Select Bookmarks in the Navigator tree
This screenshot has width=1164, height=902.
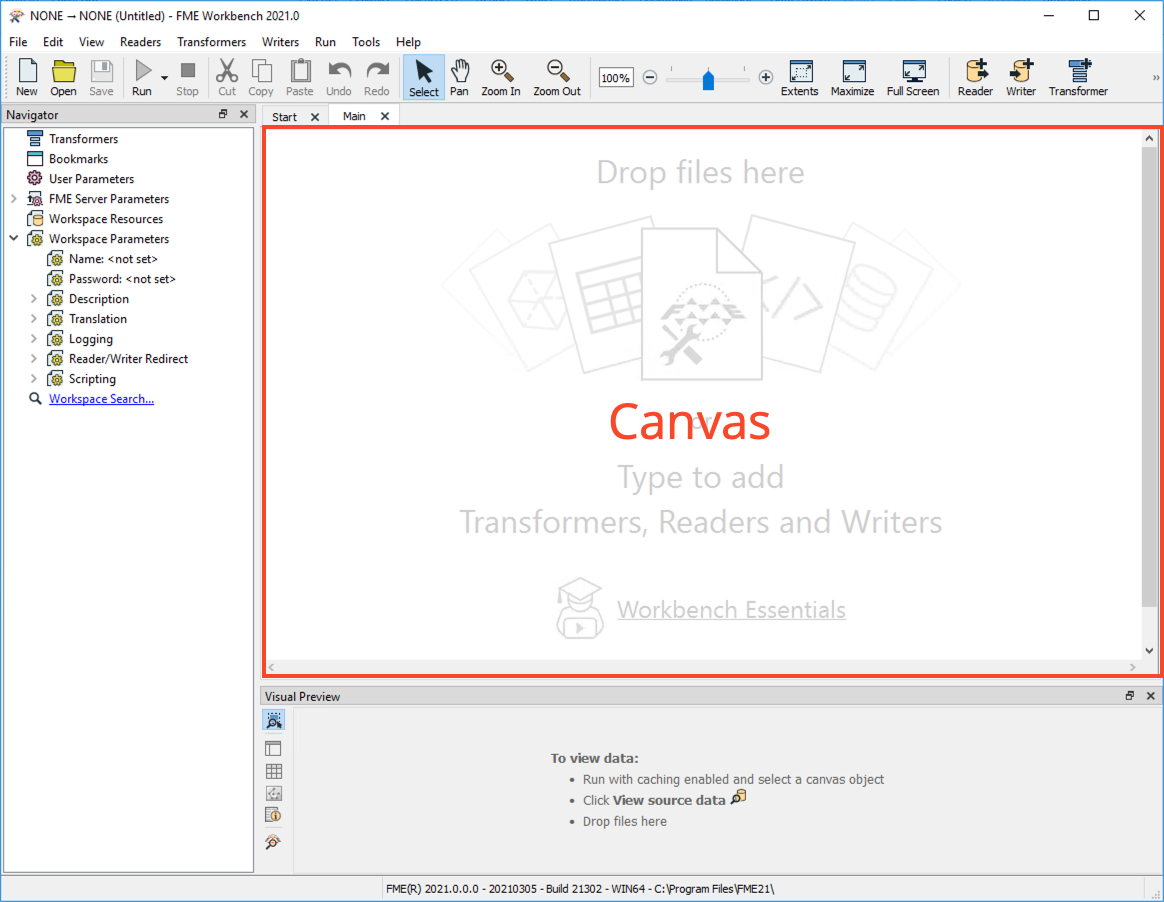pos(78,159)
